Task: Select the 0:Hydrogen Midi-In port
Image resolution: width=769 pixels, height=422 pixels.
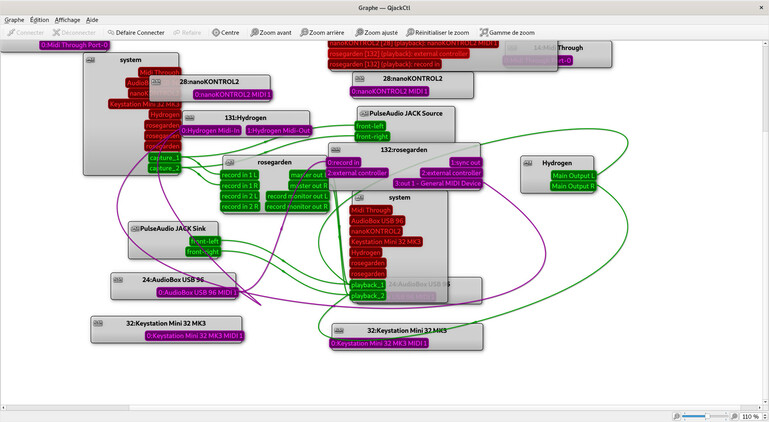Action: [211, 131]
